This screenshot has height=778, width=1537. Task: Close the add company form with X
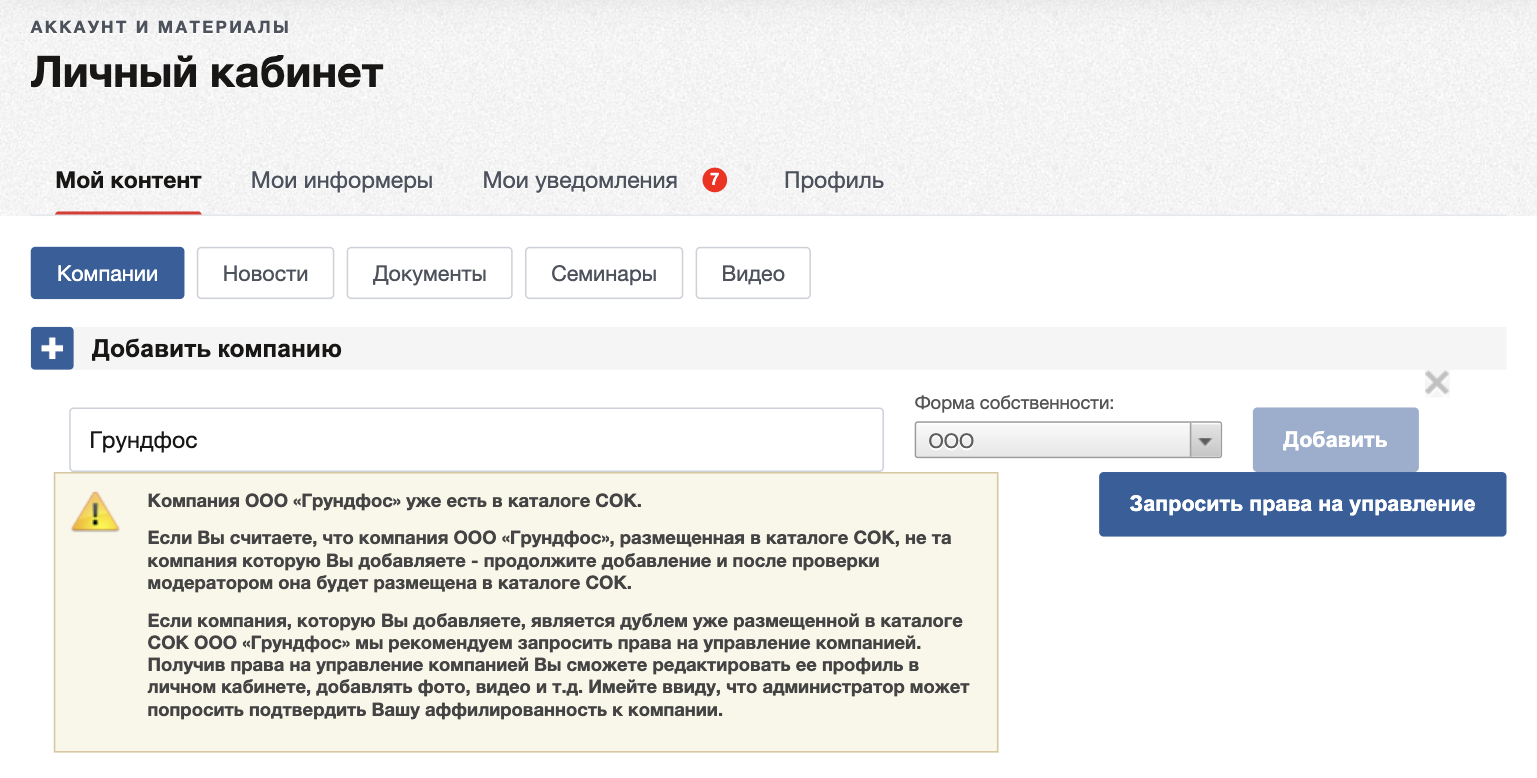click(x=1436, y=382)
